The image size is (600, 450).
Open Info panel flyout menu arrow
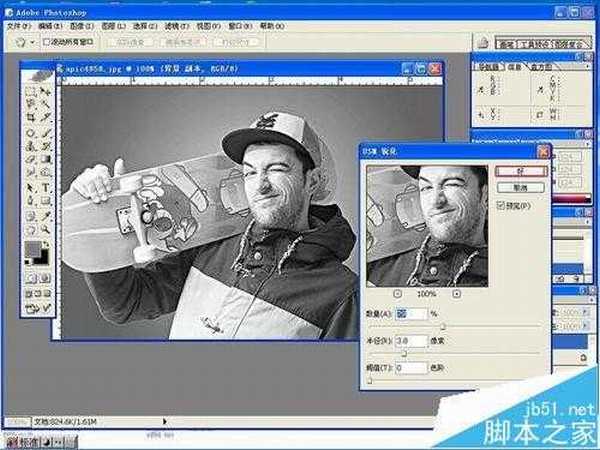click(x=588, y=67)
